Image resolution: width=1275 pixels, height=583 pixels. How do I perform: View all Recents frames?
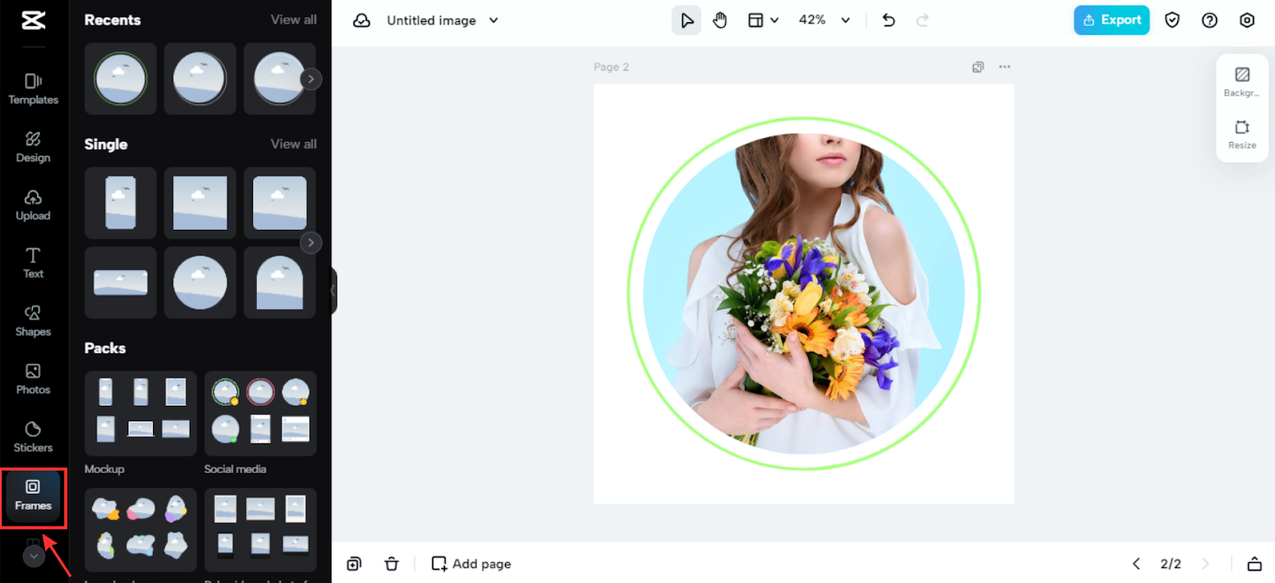click(293, 20)
